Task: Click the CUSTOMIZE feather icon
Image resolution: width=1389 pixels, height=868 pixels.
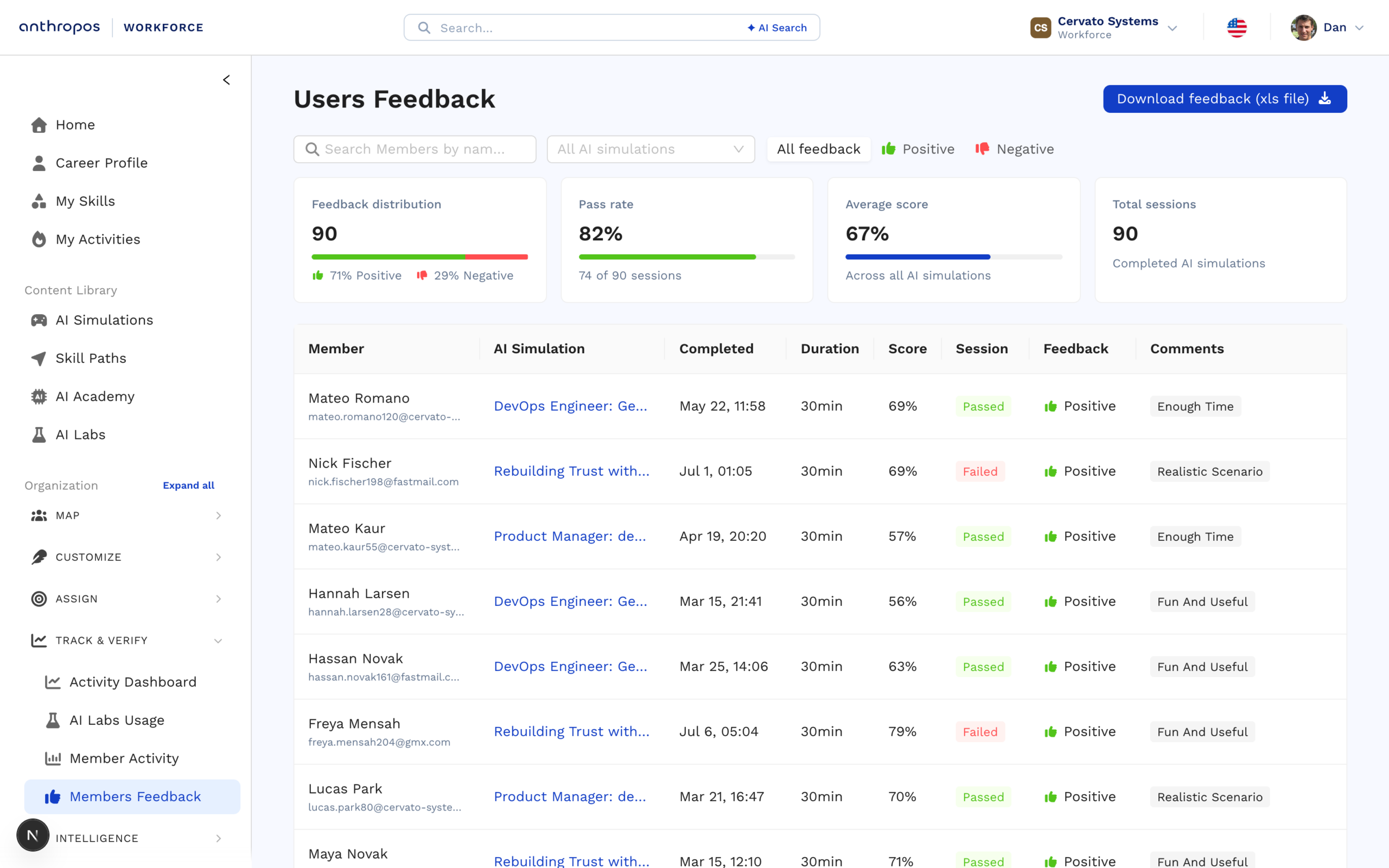Action: 39,557
